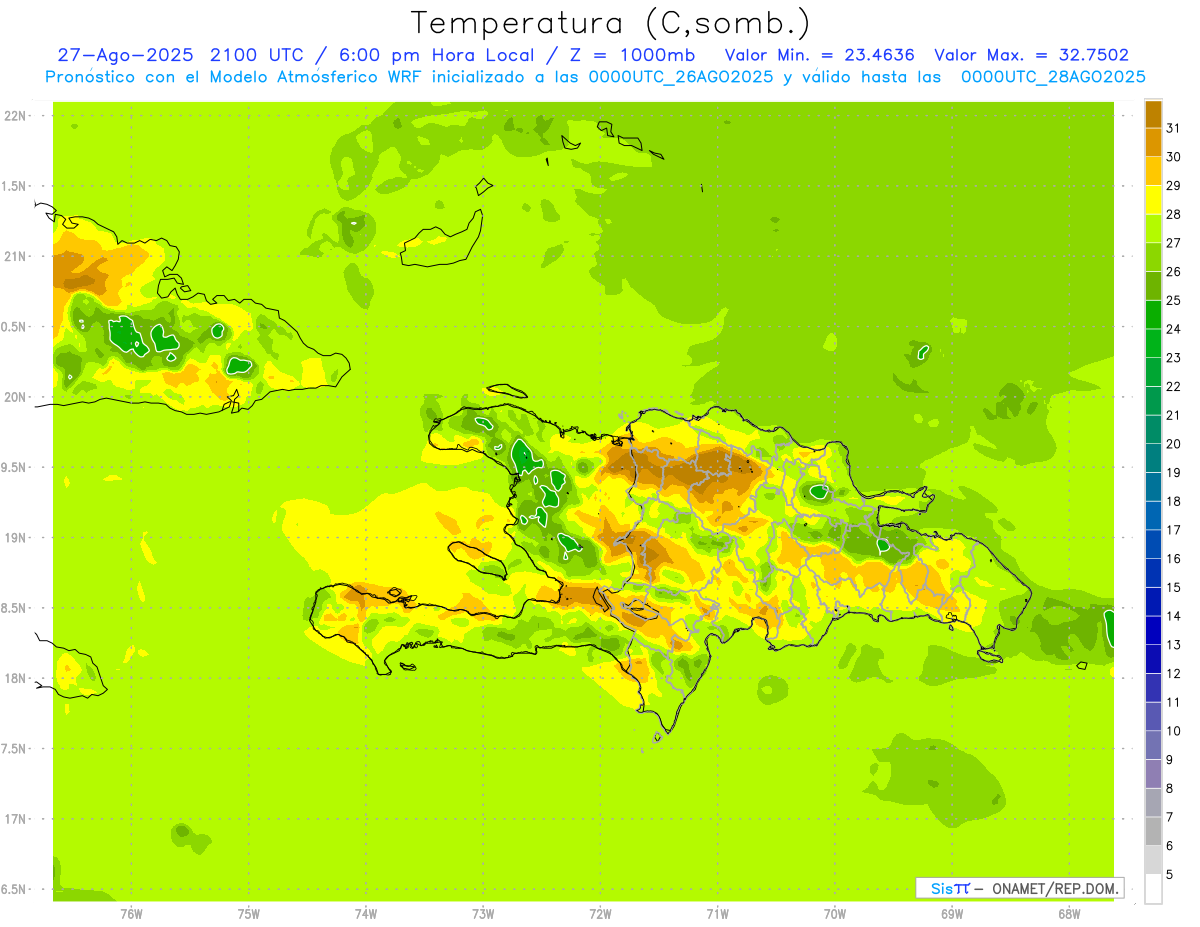Click the "74W" longitude axis label
1200x927 pixels.
click(x=366, y=913)
